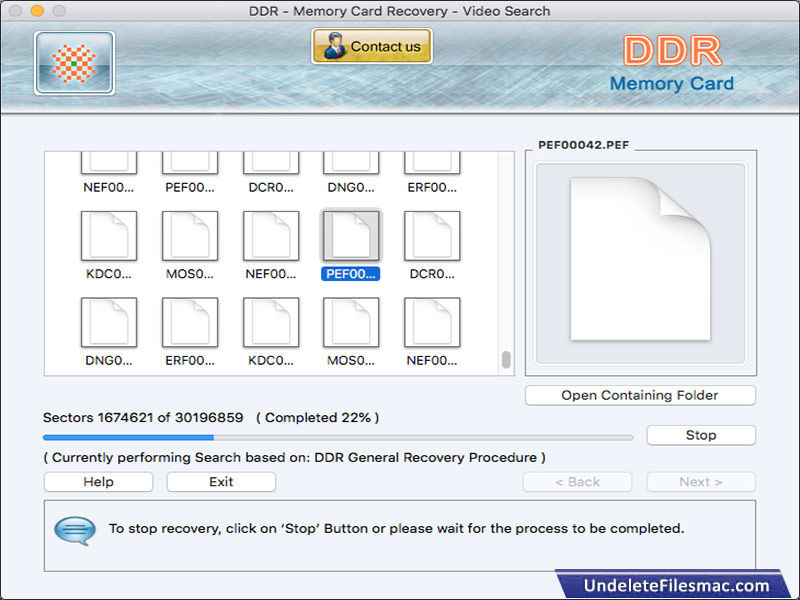Screen dimensions: 800x600
Task: Exit the application
Action: [220, 482]
